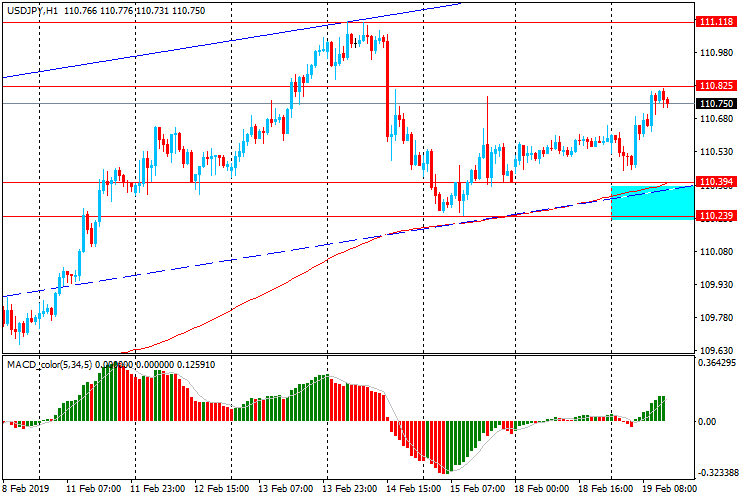Select the 110.825 resistance price label

716,85
